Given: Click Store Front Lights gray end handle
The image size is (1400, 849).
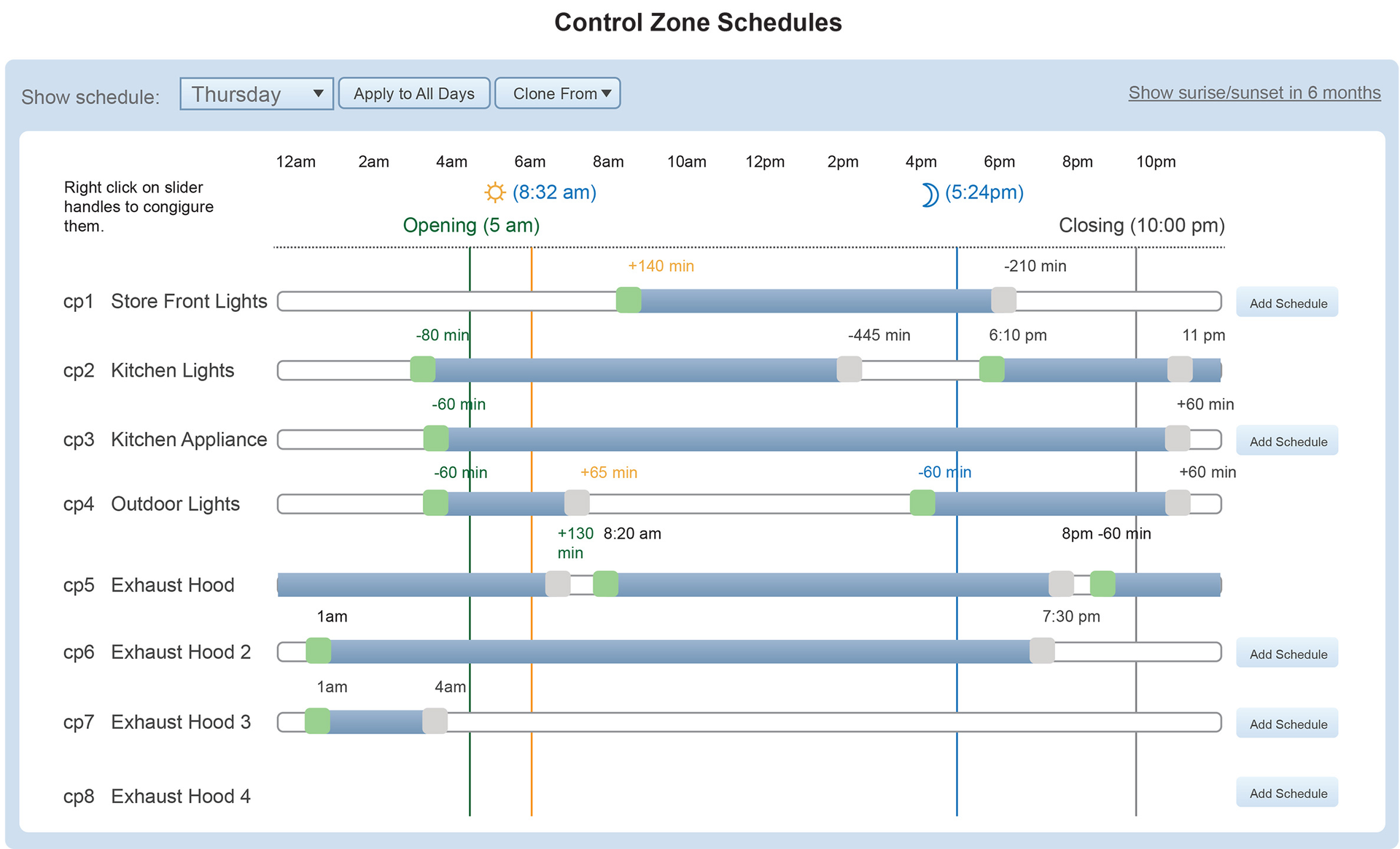Looking at the screenshot, I should point(1003,300).
